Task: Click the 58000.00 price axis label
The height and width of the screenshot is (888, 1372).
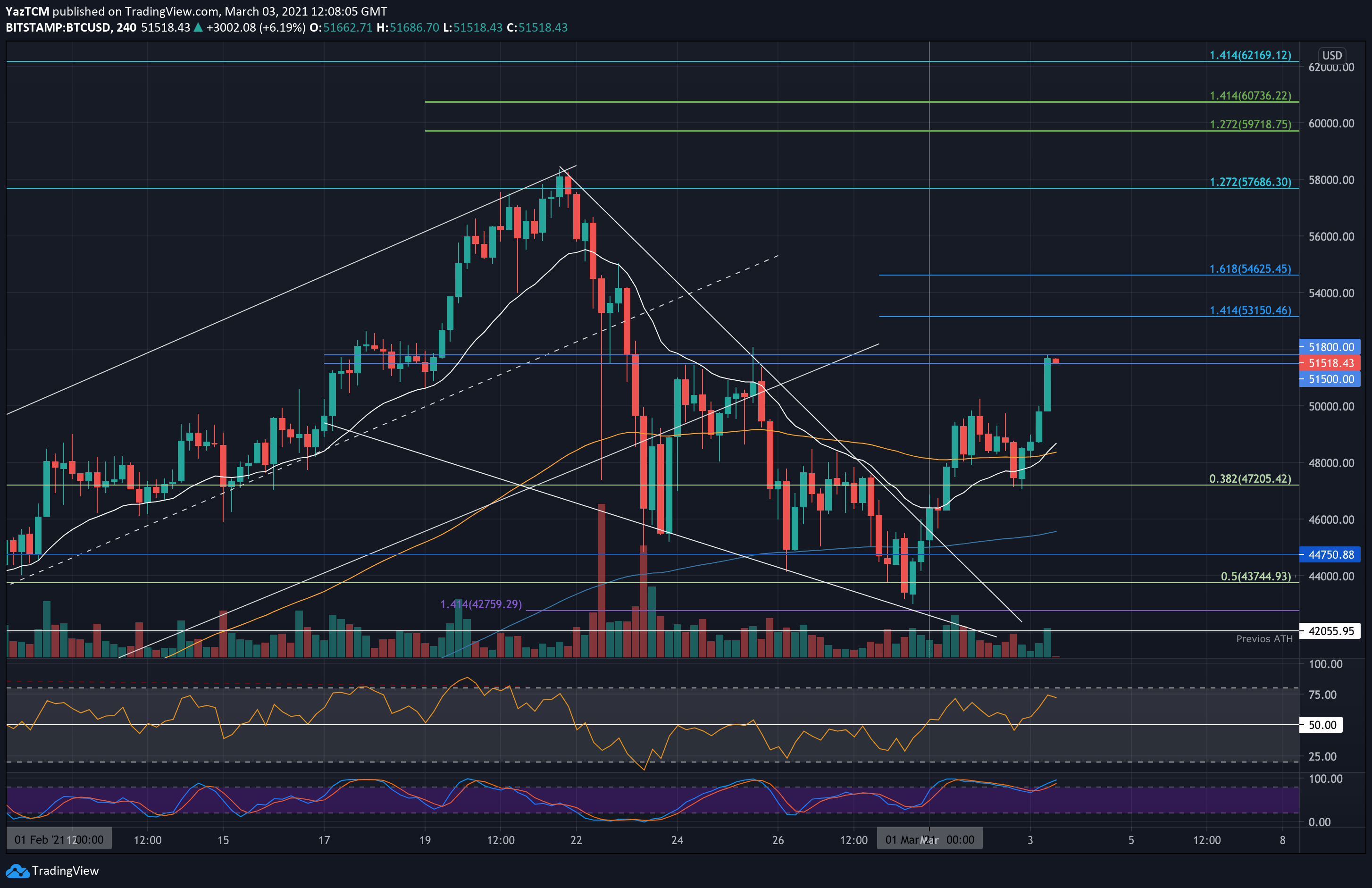Action: coord(1331,180)
